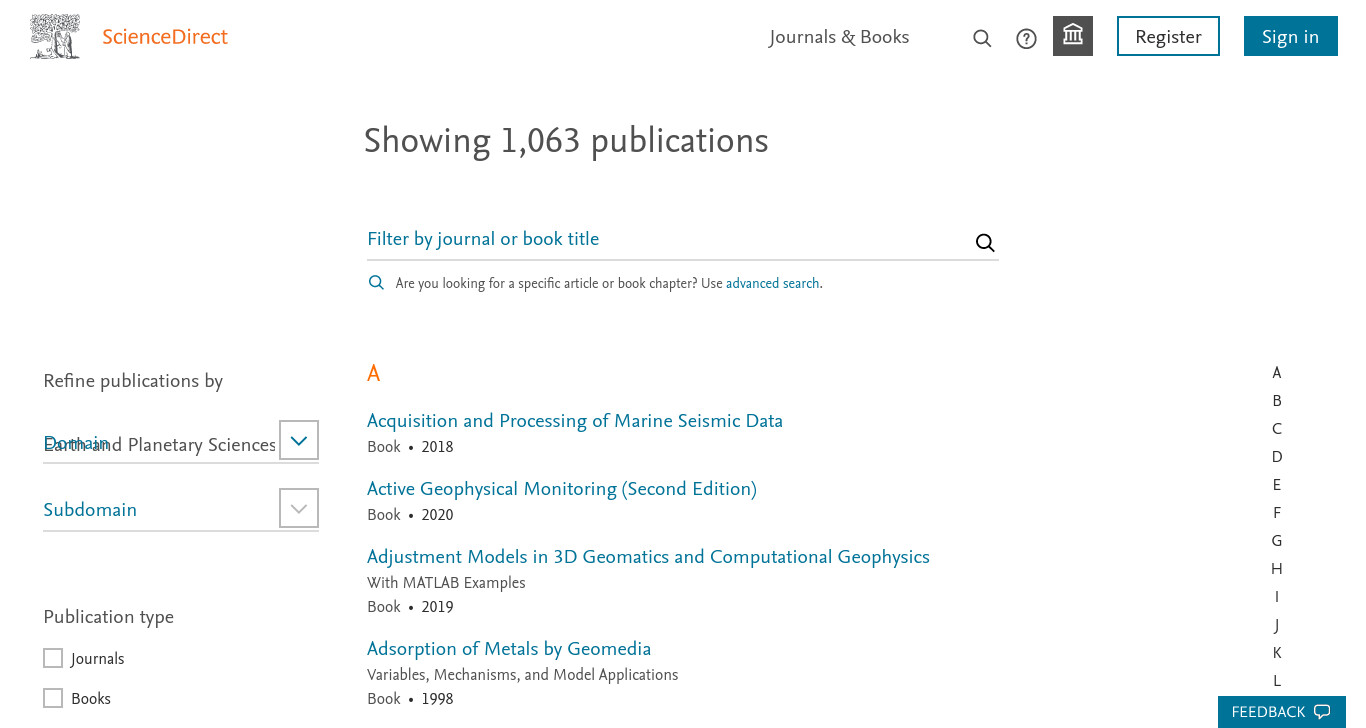1366x728 pixels.
Task: Check the Journals publication type box
Action: click(x=53, y=658)
